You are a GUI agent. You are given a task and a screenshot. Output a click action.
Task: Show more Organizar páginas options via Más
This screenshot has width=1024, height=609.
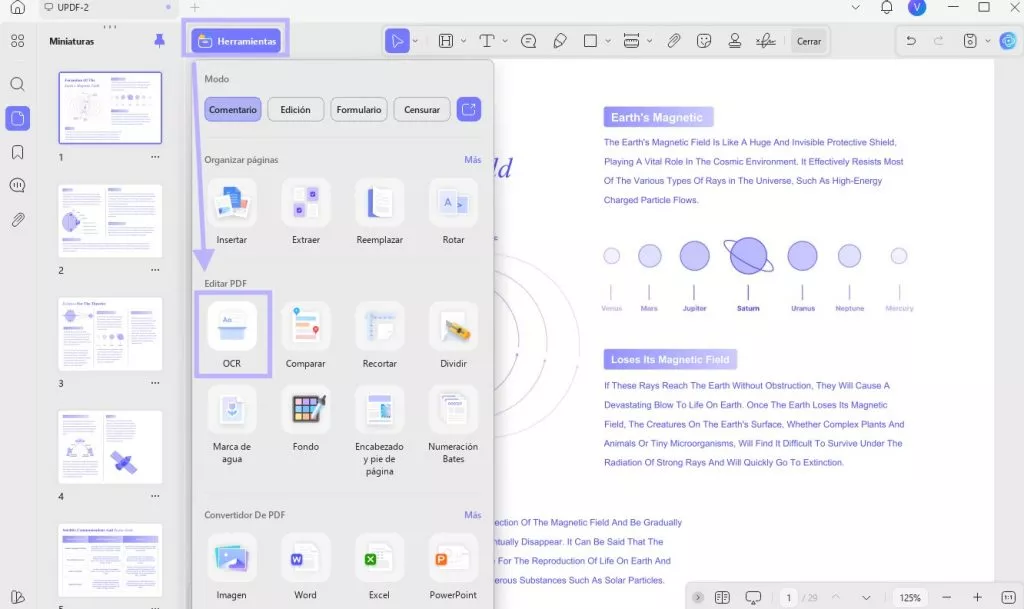pyautogui.click(x=473, y=160)
